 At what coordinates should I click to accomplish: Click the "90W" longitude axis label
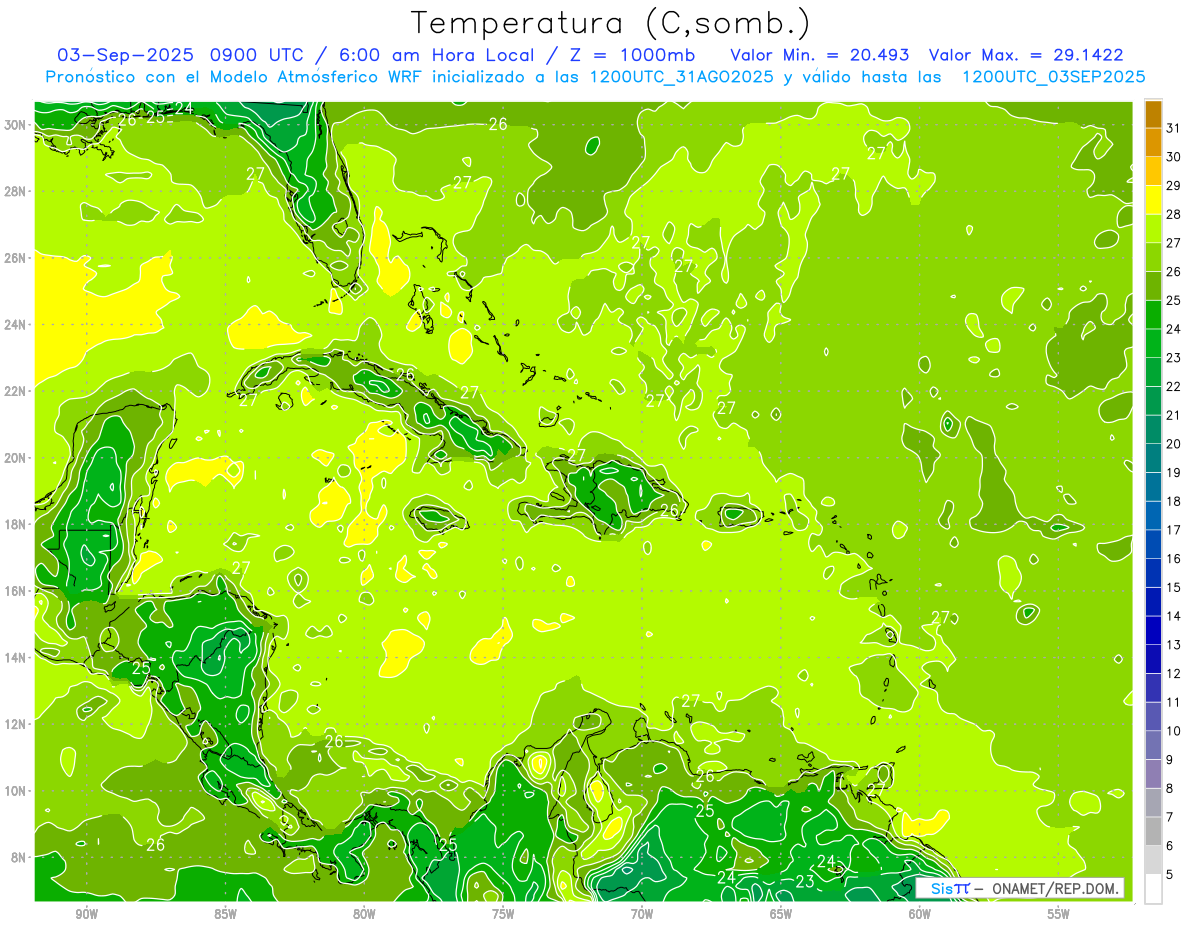pyautogui.click(x=87, y=914)
